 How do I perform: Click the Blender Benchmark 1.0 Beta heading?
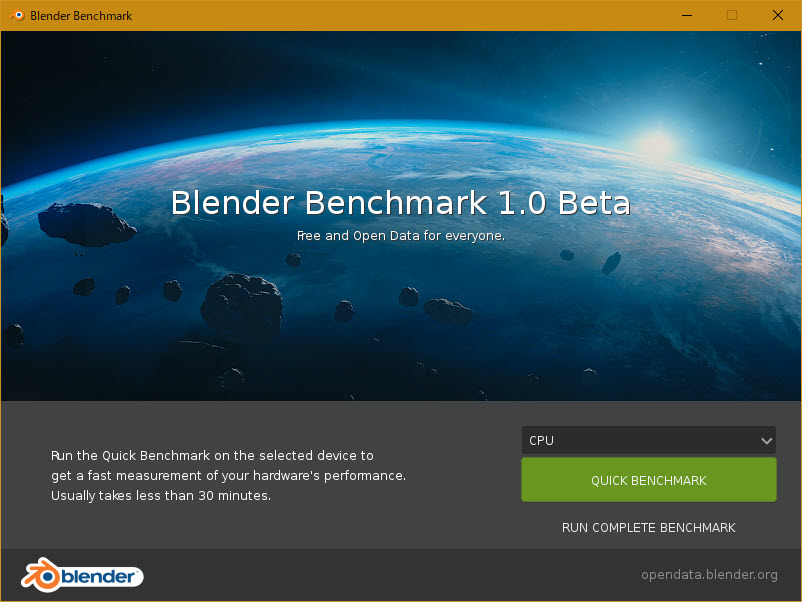click(400, 203)
